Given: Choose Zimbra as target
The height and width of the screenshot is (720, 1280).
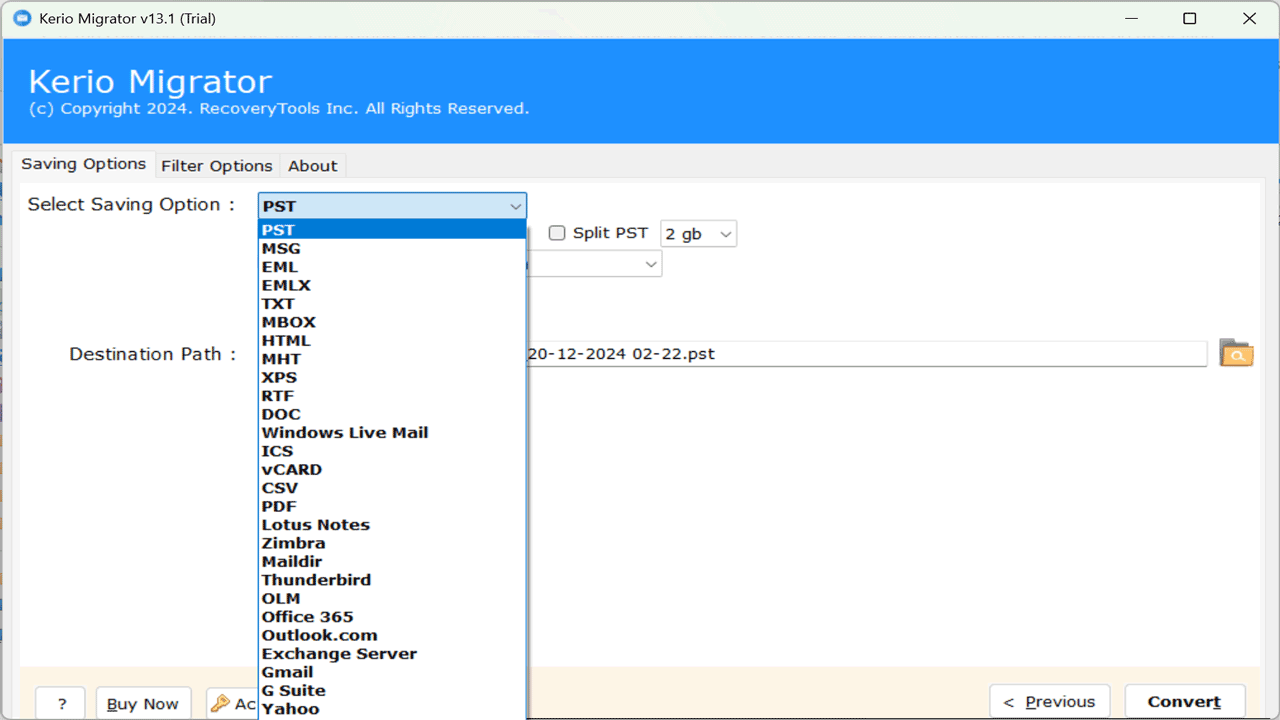Looking at the screenshot, I should [x=392, y=543].
